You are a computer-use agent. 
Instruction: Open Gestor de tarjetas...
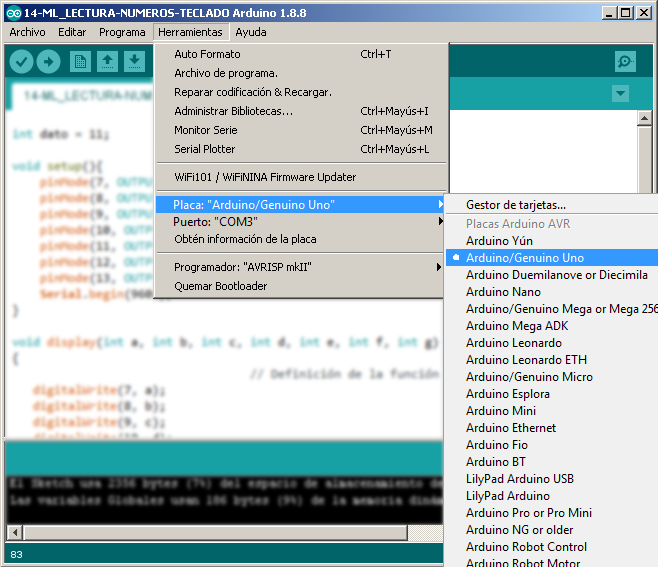click(551, 205)
